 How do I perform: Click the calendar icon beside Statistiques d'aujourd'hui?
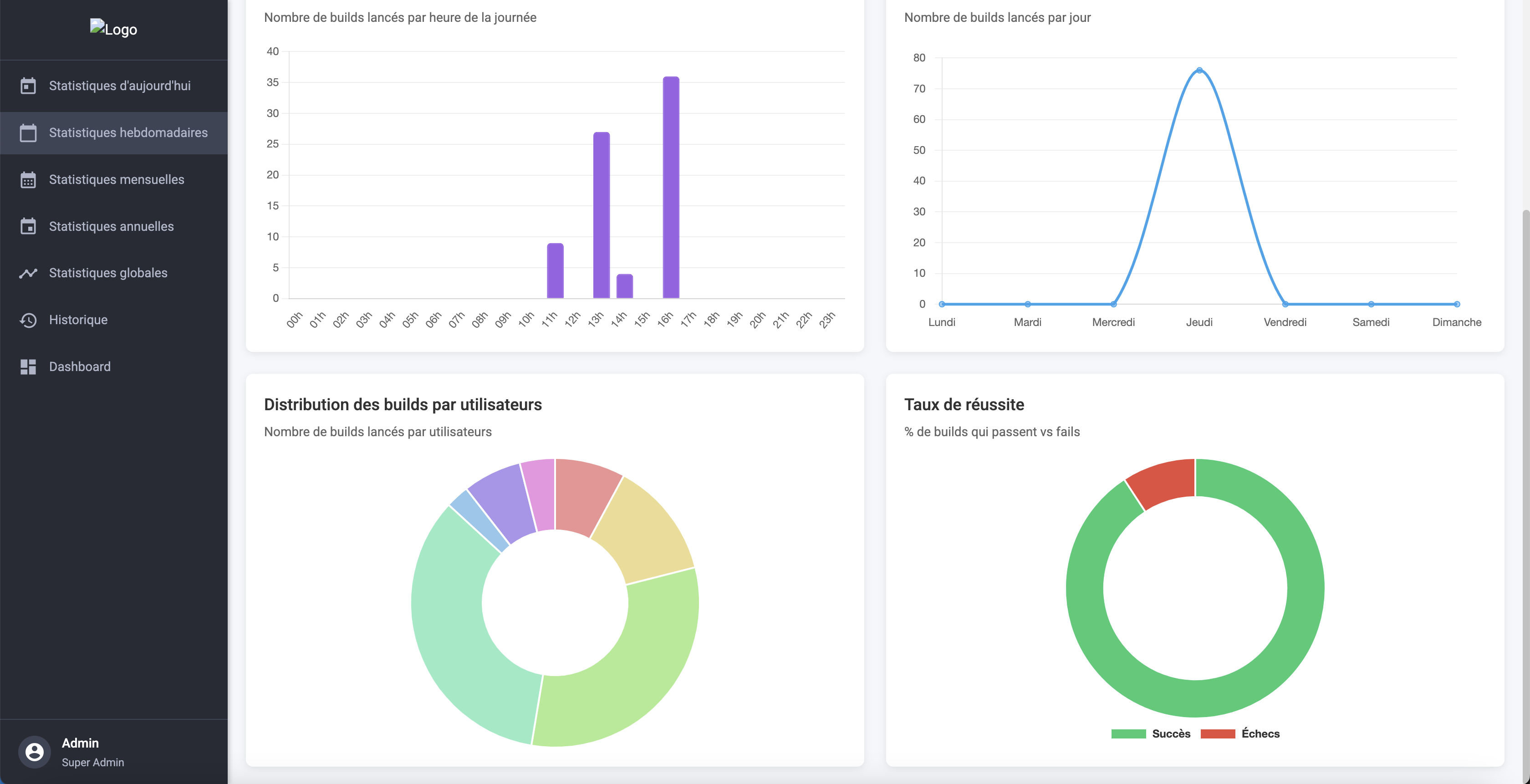coord(28,86)
